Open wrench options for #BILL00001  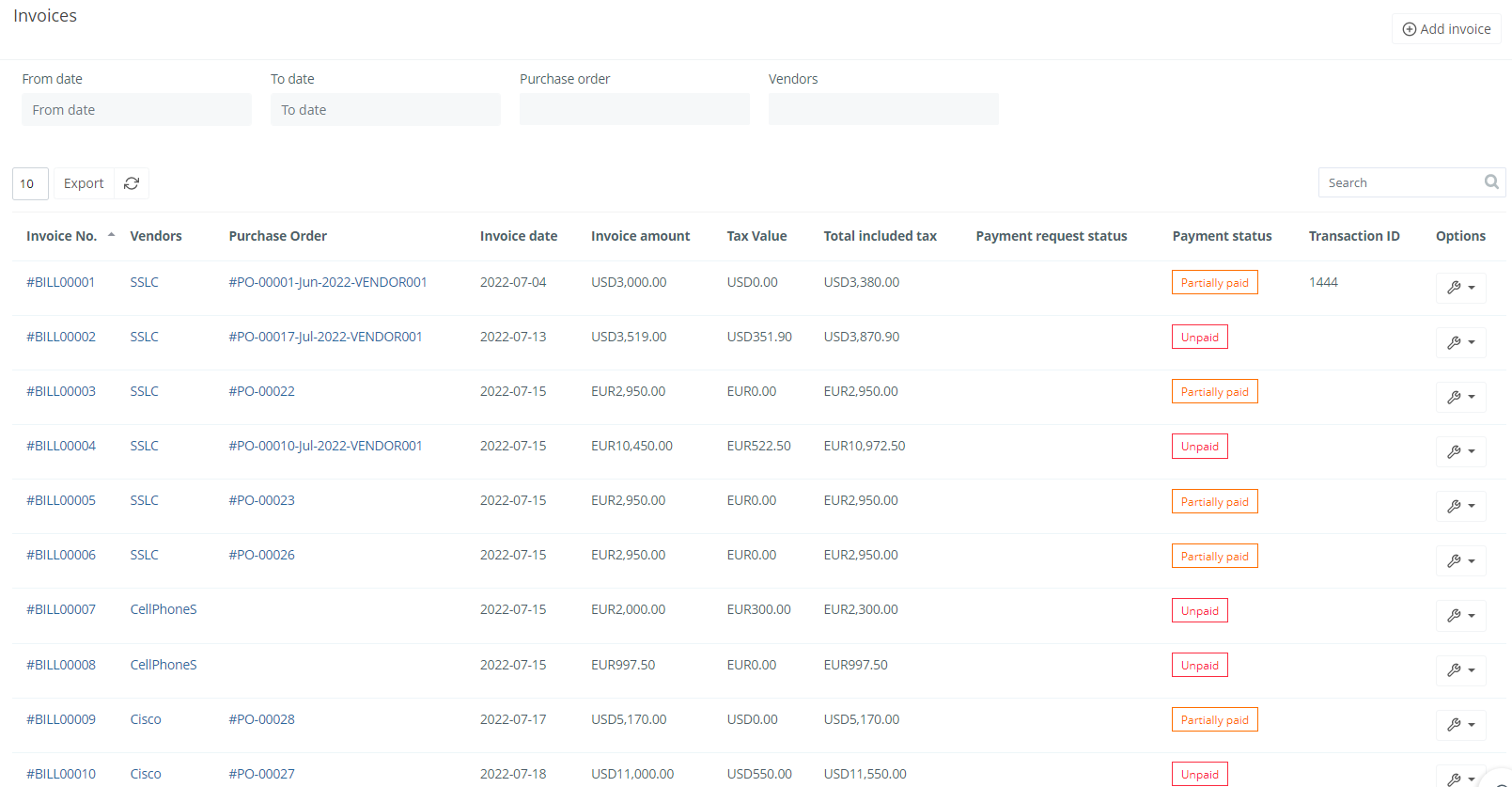1460,288
